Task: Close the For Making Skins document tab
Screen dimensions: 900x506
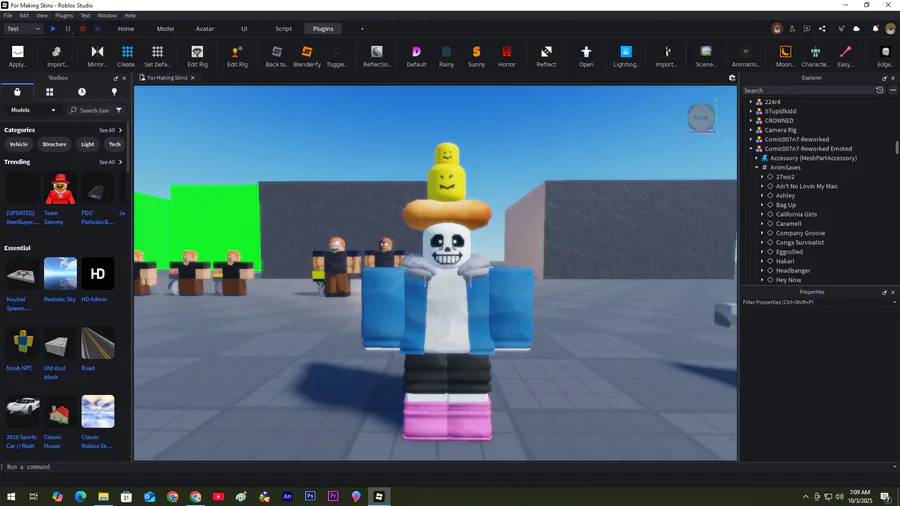Action: point(193,78)
